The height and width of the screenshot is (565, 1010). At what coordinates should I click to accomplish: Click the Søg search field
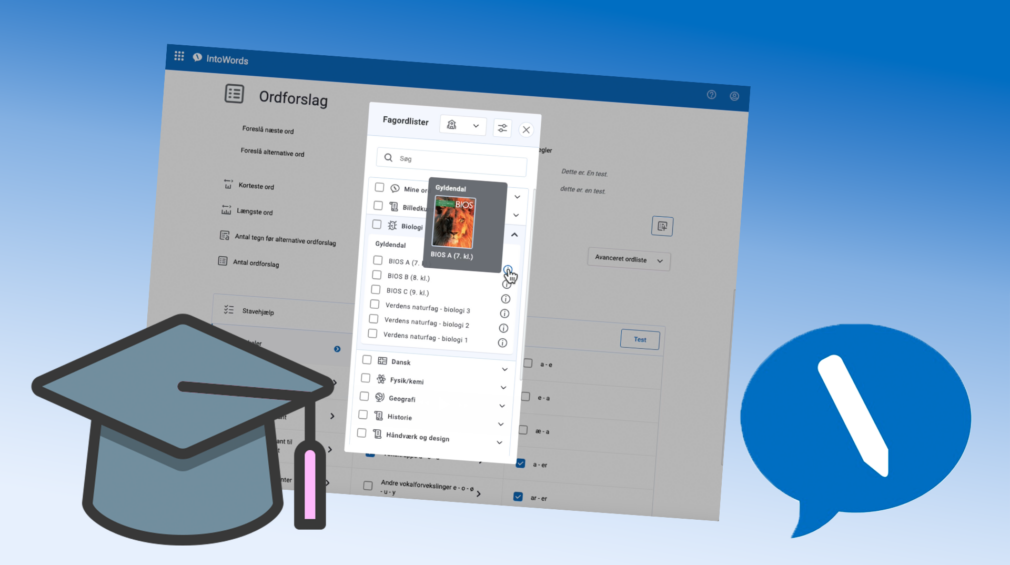click(452, 161)
